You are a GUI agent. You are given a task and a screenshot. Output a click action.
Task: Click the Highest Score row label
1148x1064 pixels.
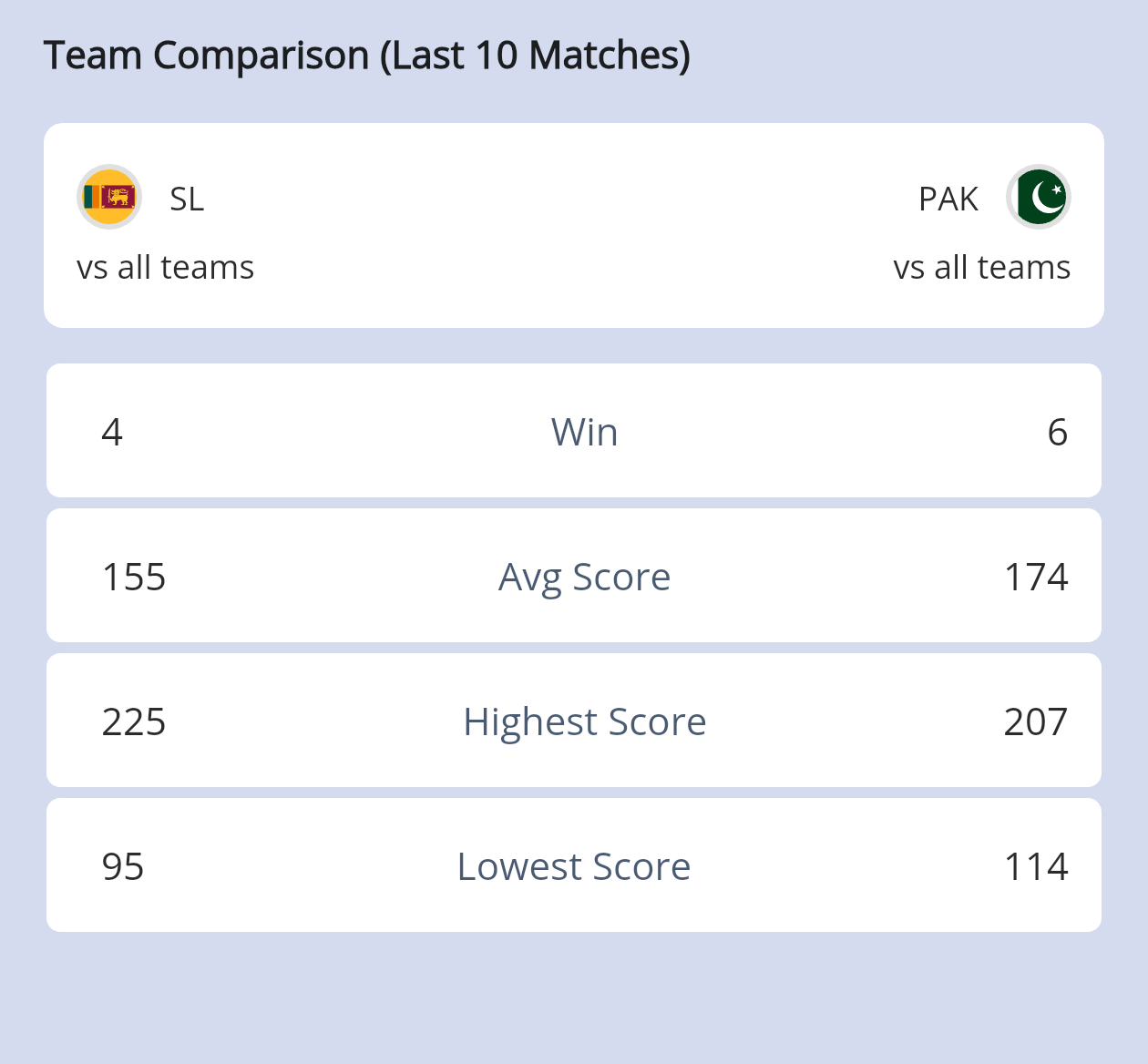click(584, 721)
